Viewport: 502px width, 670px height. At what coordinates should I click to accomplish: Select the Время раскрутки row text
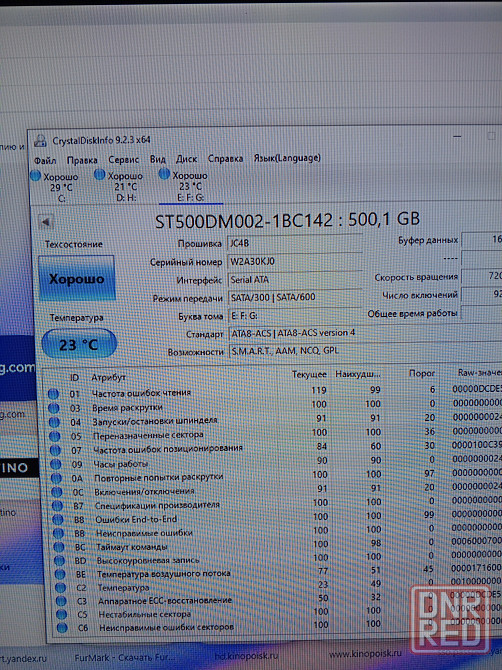pos(127,408)
